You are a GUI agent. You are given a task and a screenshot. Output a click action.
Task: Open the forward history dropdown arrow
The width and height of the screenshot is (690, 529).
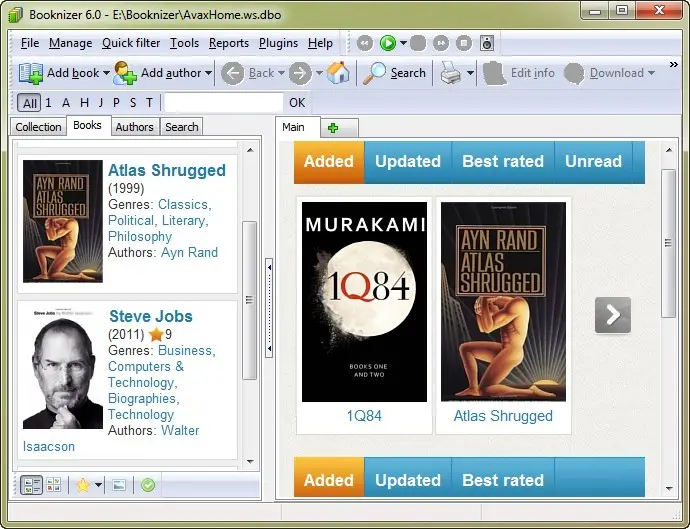click(319, 73)
